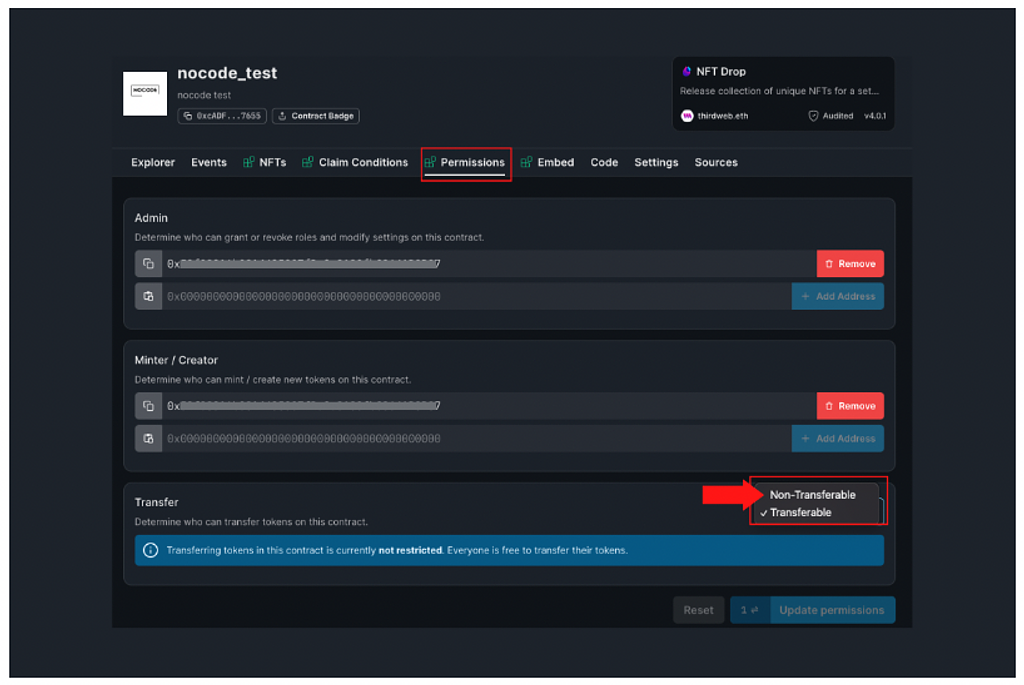Switch to the Claim Conditions tab
The width and height of the screenshot is (1024, 685).
[355, 163]
